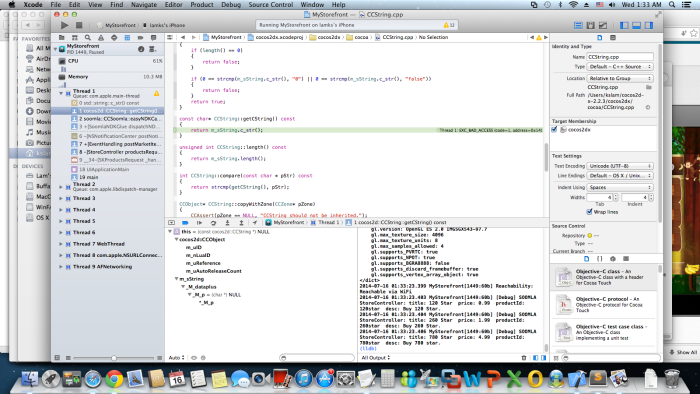Click the Step Out debugger icon

point(241,222)
